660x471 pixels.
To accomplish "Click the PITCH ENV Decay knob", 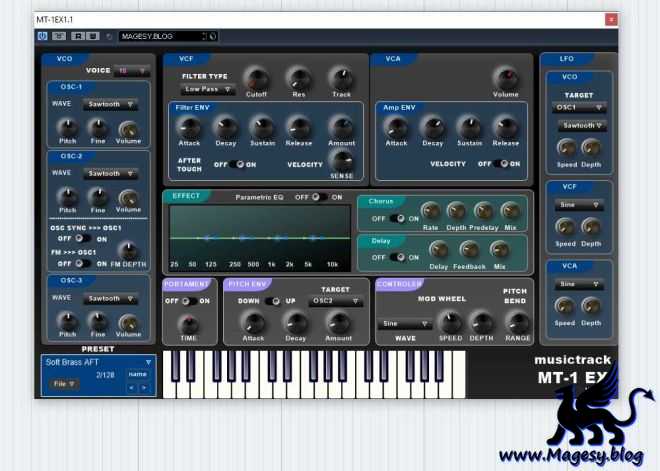I will pos(296,322).
